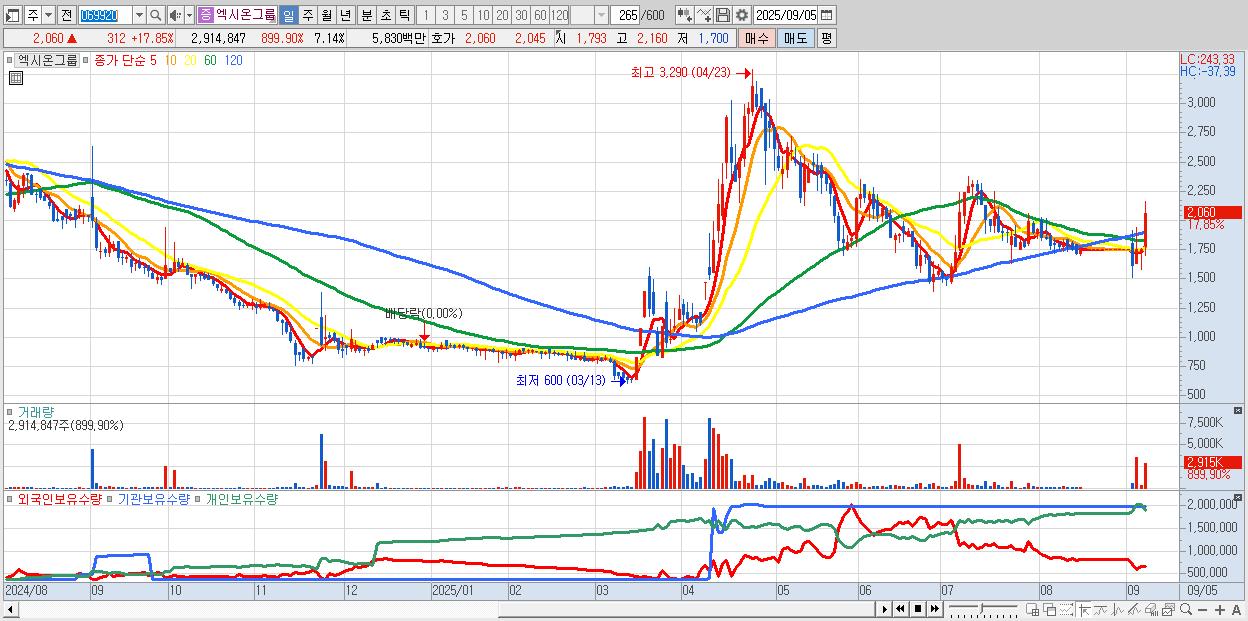Open the dropdown arrow beside speaker icon

(189, 15)
